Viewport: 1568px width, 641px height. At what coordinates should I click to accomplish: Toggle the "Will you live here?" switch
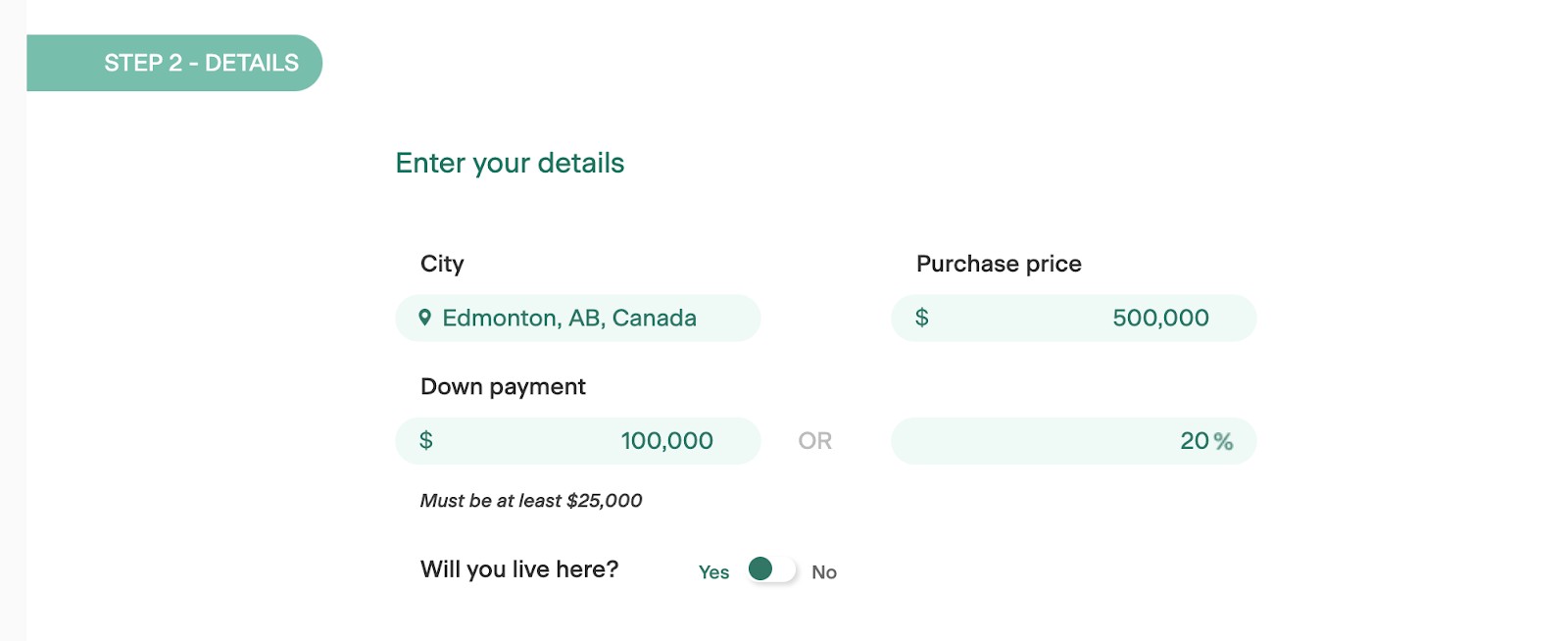(x=771, y=570)
